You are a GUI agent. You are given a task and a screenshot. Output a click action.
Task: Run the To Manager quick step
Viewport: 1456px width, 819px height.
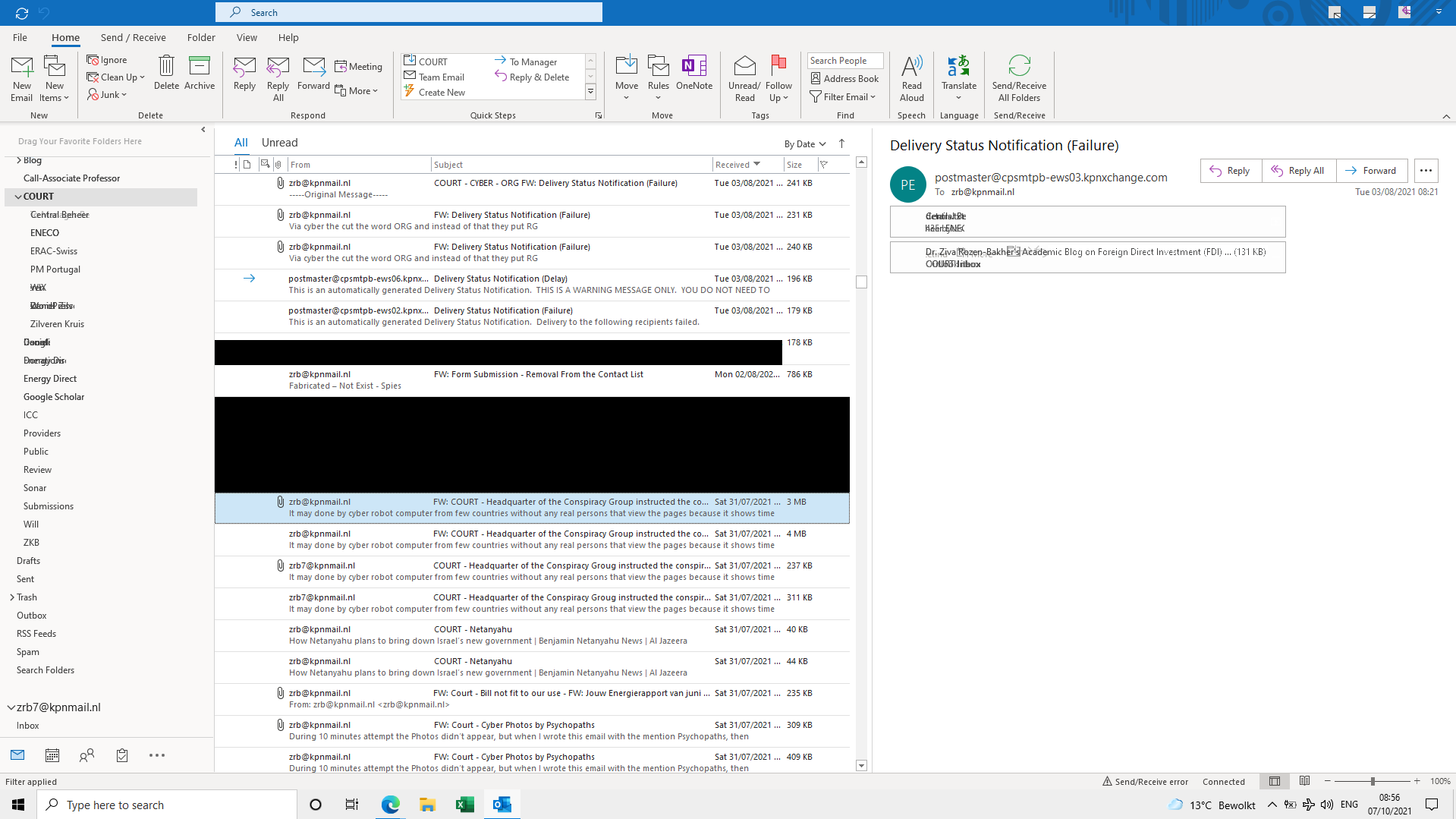(526, 61)
